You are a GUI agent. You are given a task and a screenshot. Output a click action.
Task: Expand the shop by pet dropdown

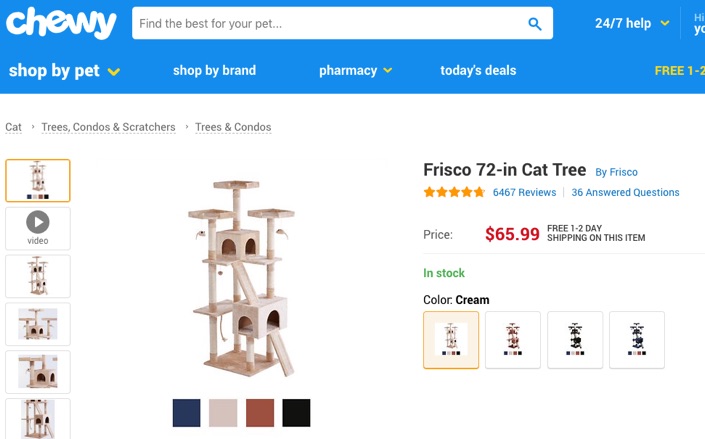(64, 71)
